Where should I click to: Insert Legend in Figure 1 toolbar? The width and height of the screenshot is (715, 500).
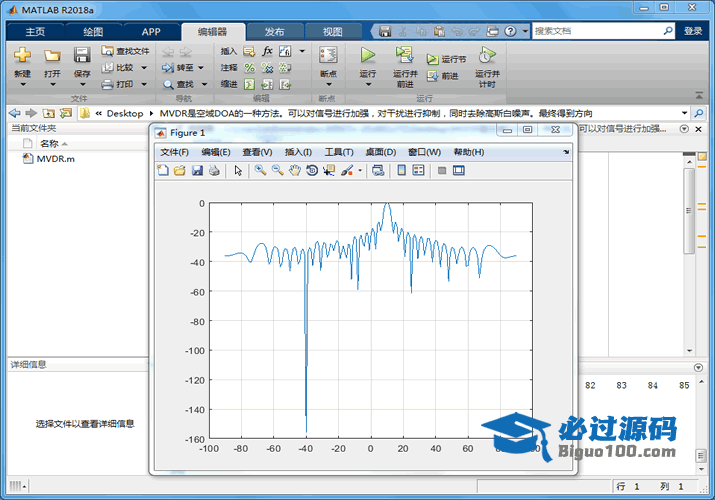click(418, 170)
